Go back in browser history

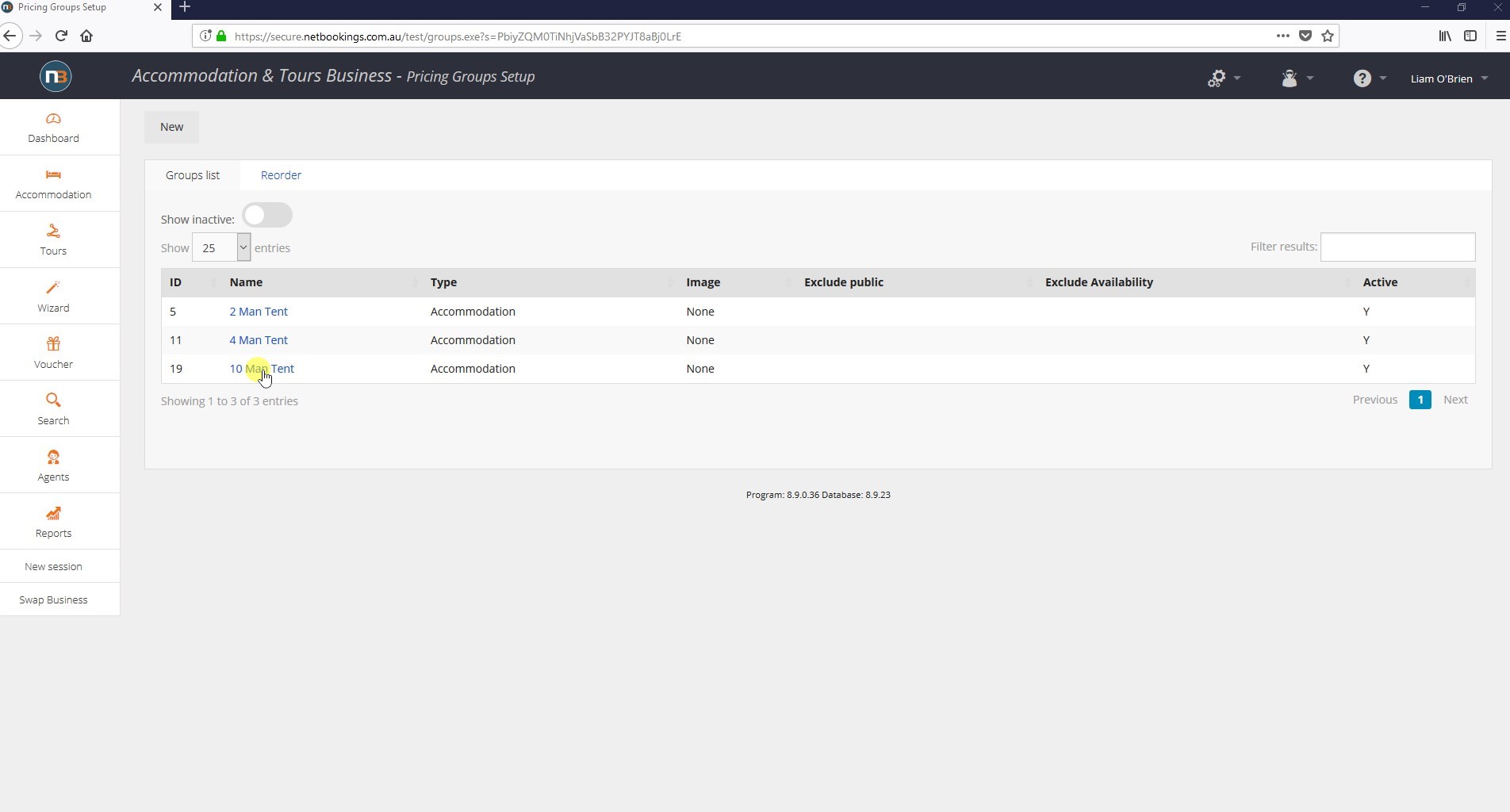[10, 36]
